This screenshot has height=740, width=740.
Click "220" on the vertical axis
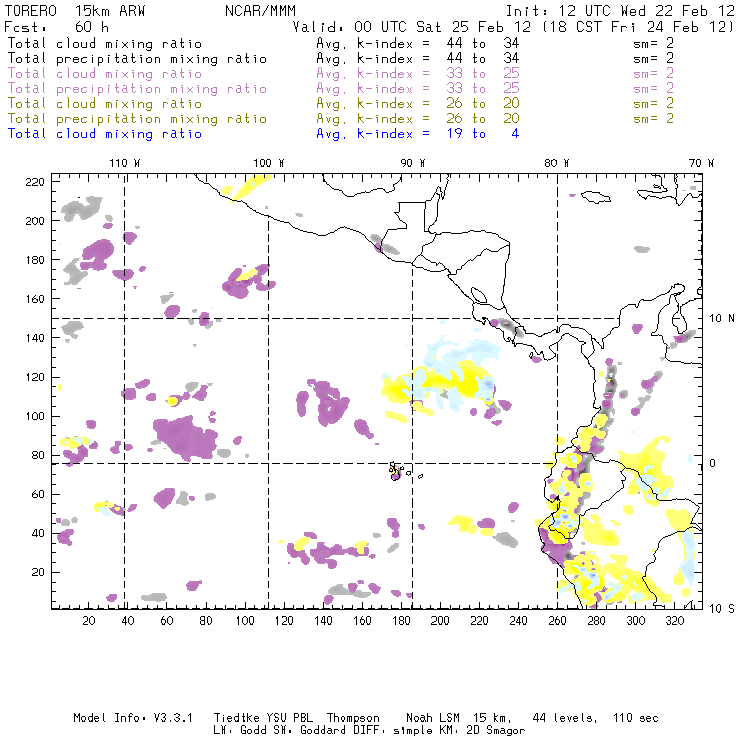point(35,182)
